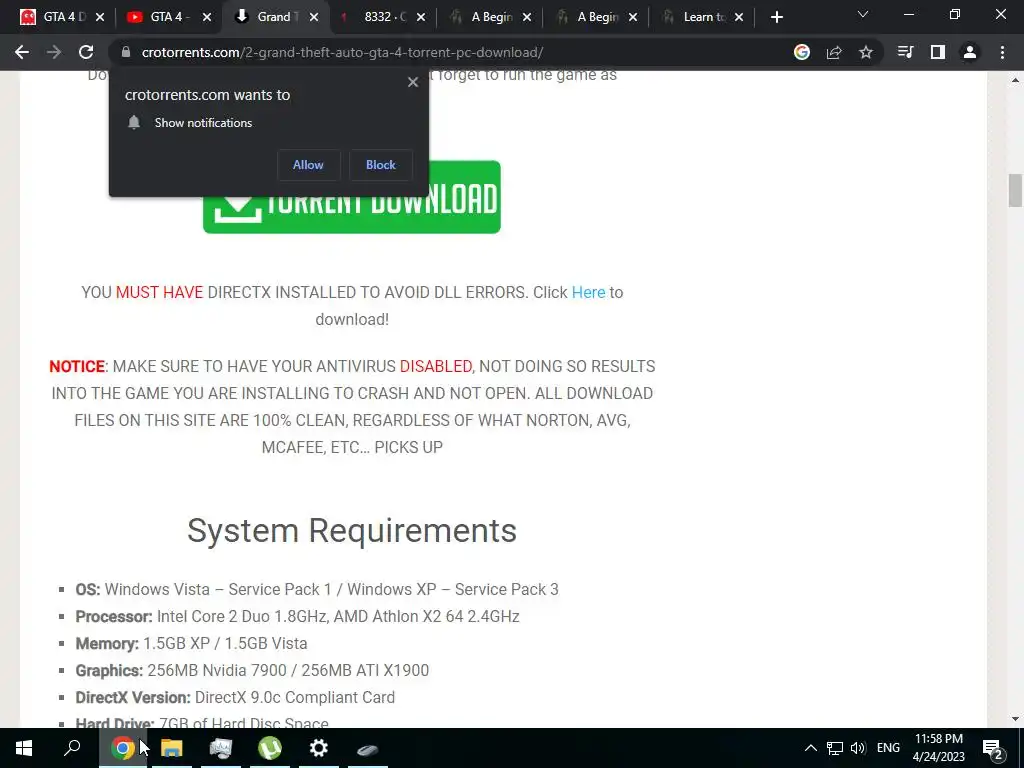The image size is (1024, 768).
Task: Open the uTorrent taskbar app
Action: point(270,748)
